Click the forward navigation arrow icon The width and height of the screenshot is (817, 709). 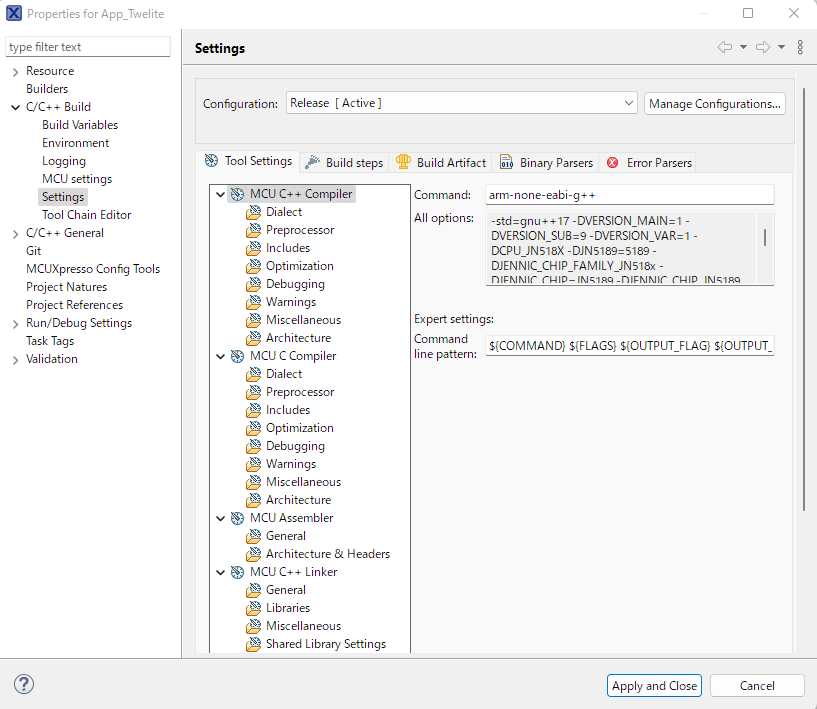pos(763,47)
